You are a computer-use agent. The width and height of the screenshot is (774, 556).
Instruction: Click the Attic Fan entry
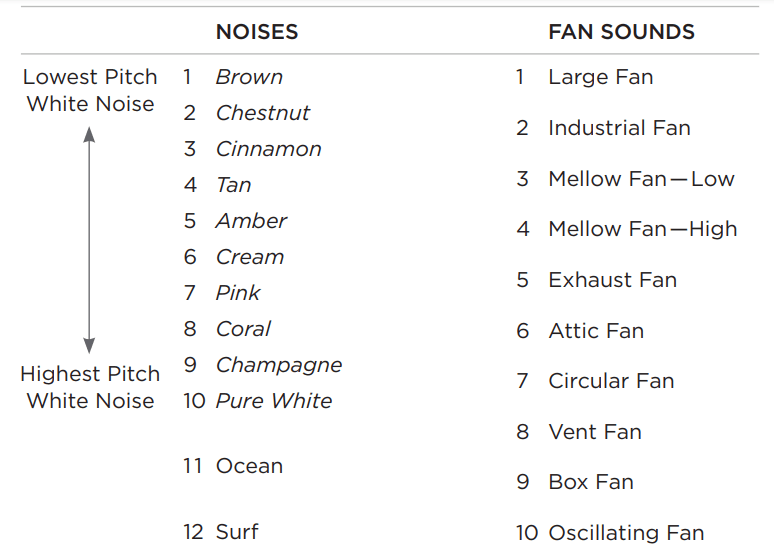596,331
